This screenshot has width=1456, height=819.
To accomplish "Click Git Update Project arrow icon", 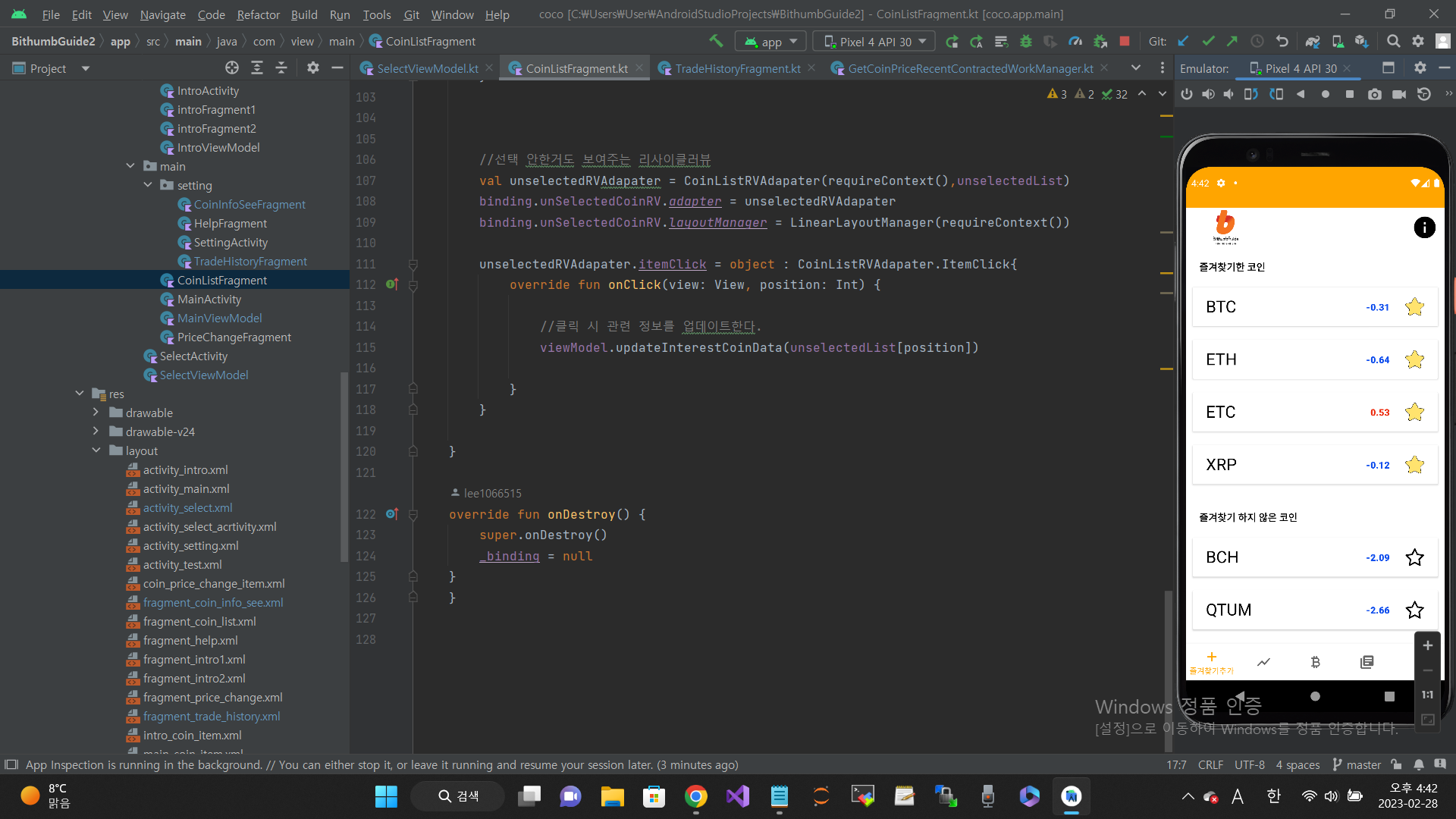I will (1183, 42).
